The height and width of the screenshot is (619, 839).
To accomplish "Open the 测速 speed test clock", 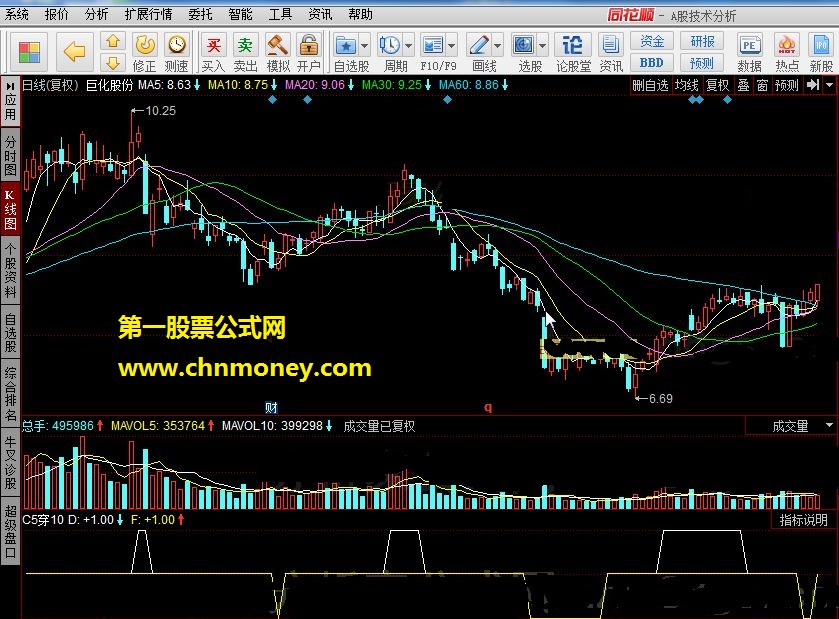I will (x=177, y=52).
